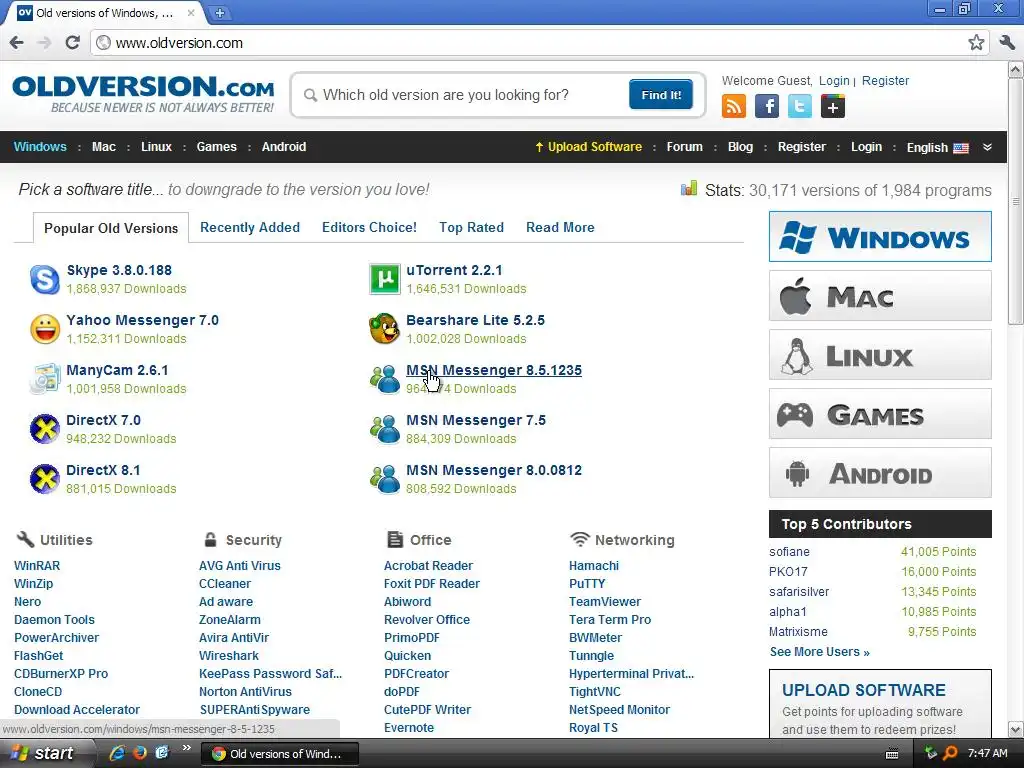Viewport: 1024px width, 768px height.
Task: Open Forum in the navigation bar
Action: click(684, 147)
